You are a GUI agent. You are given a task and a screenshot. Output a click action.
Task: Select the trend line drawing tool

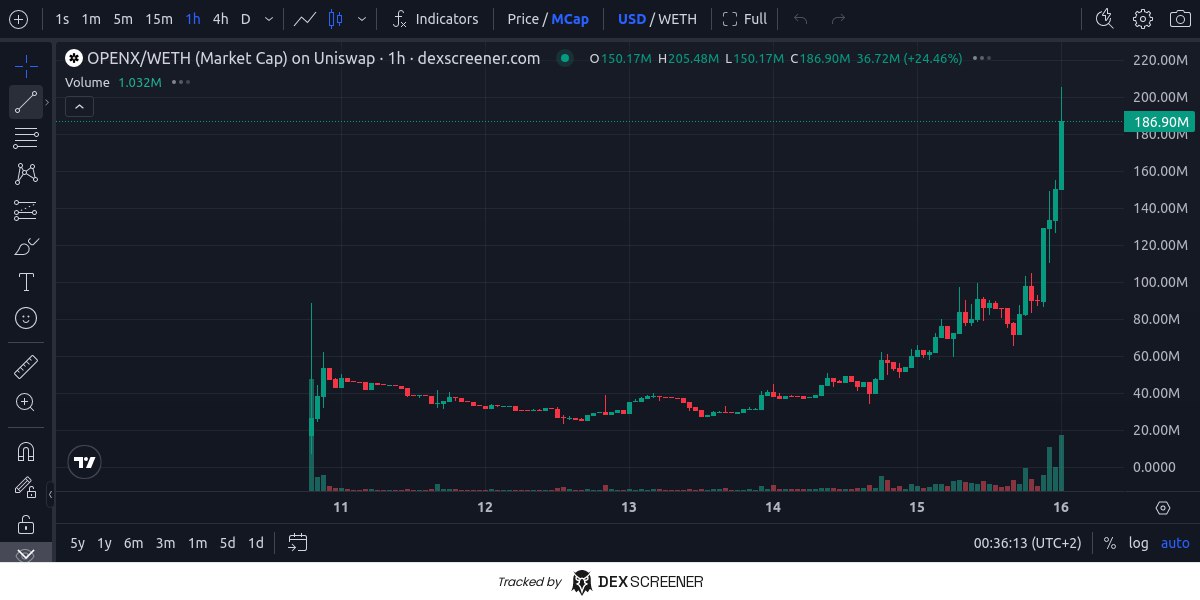pos(26,102)
